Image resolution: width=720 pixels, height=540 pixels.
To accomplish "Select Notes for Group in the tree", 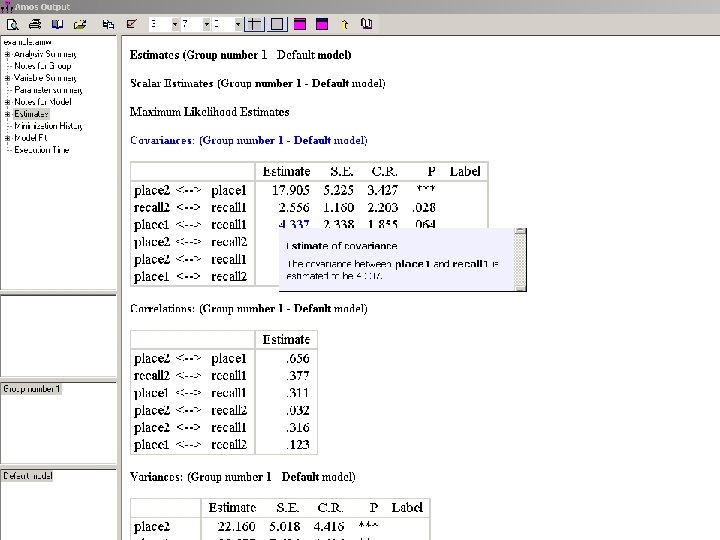I will click(x=43, y=66).
